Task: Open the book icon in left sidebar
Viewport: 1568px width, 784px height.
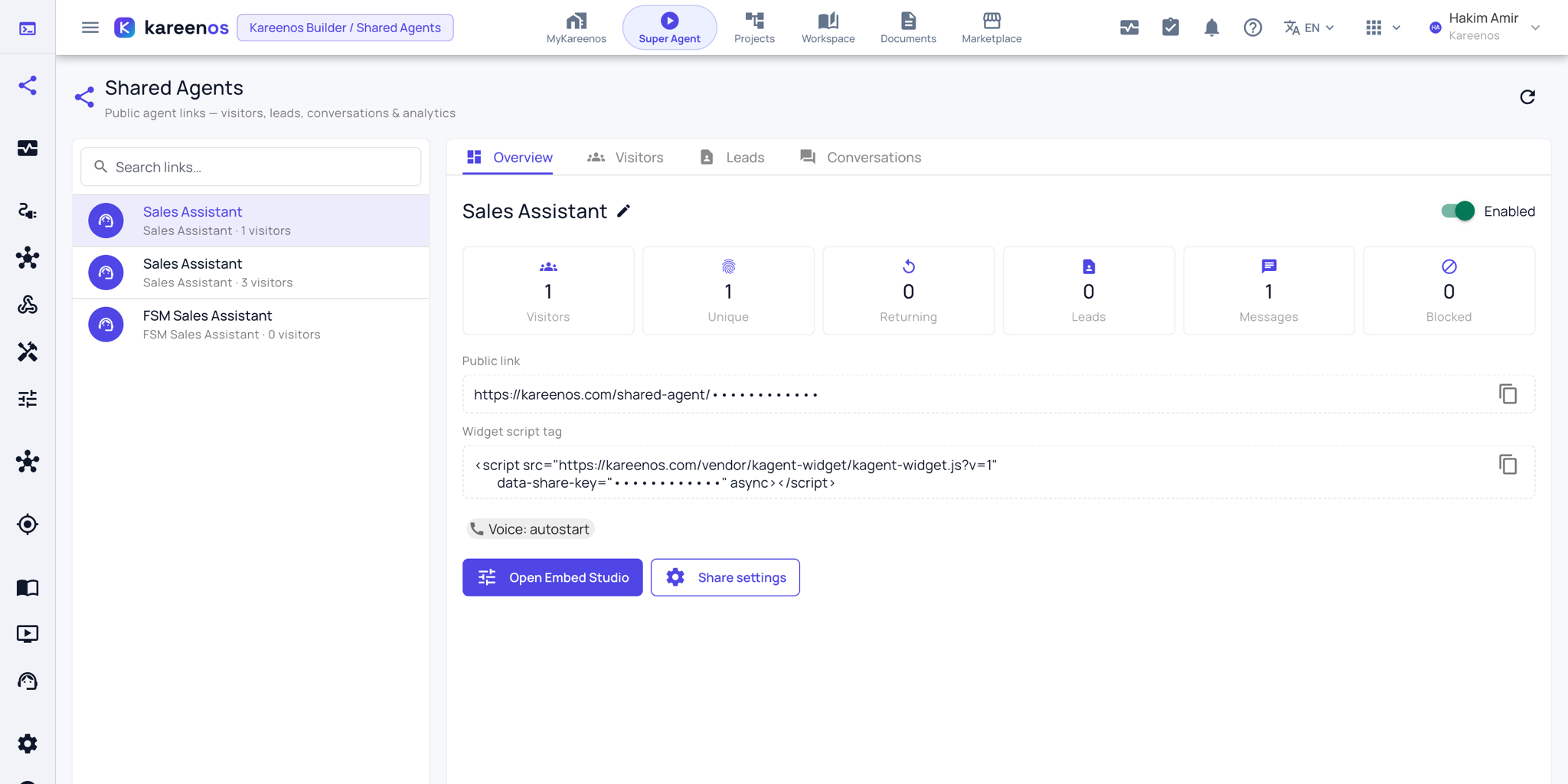Action: [x=28, y=587]
